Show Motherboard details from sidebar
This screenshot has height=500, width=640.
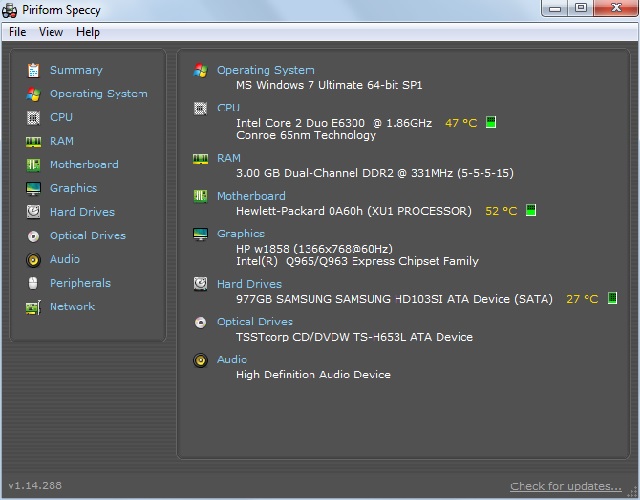coord(84,164)
